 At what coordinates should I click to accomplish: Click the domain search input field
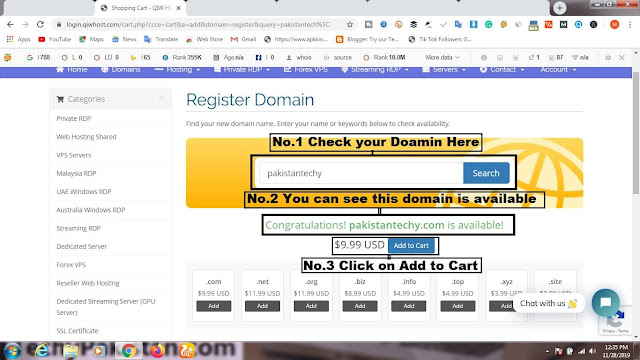click(x=361, y=173)
